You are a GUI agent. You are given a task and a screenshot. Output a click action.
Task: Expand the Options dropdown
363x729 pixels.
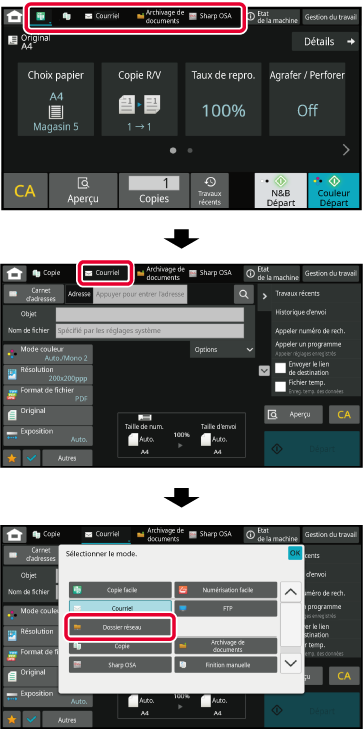pos(222,350)
